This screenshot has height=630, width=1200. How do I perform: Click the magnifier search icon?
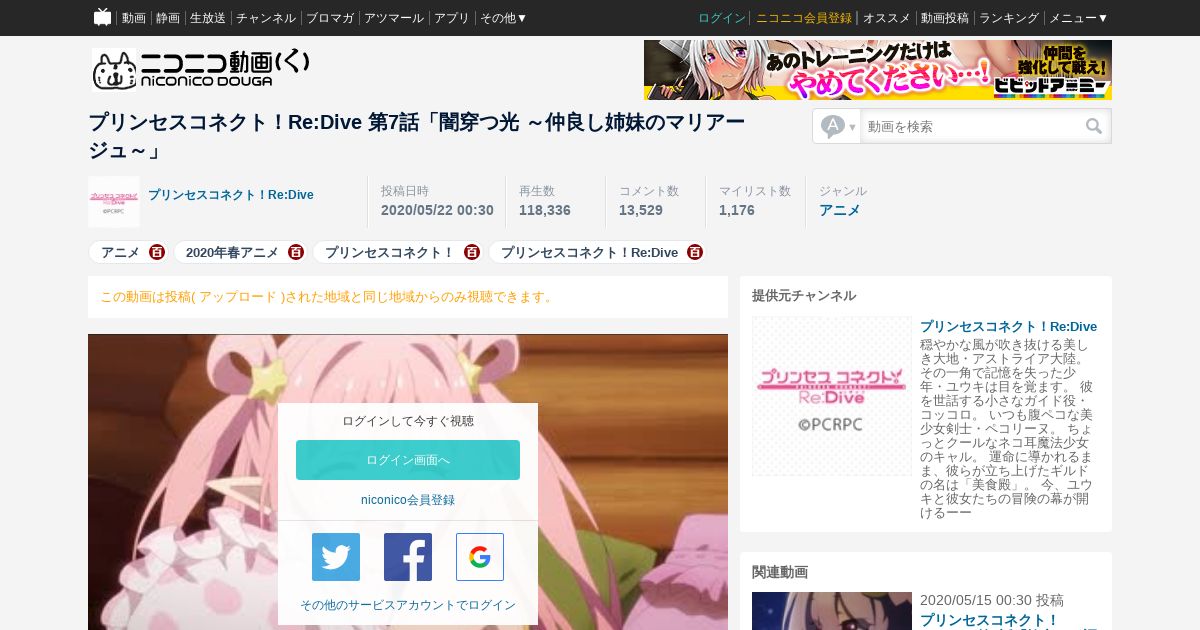(1094, 127)
